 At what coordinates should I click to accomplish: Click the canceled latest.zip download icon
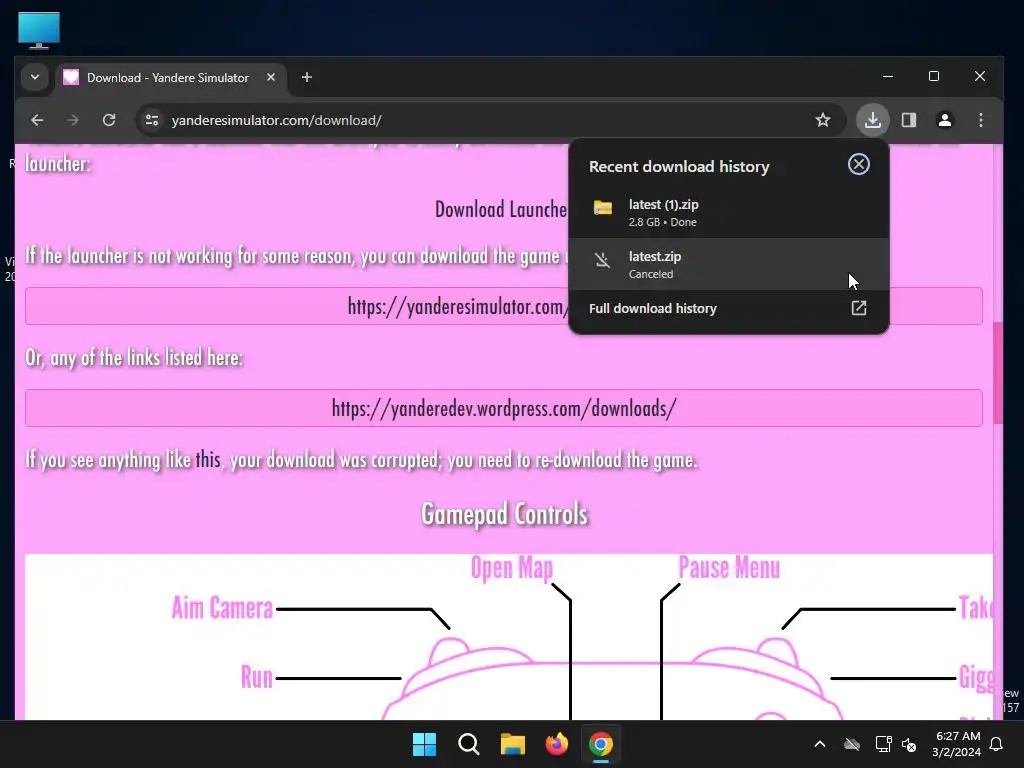(603, 261)
